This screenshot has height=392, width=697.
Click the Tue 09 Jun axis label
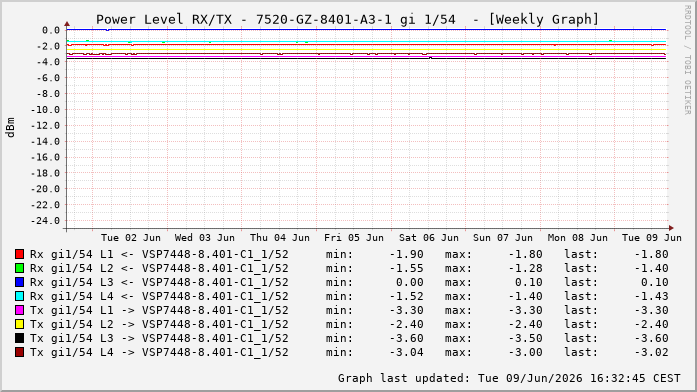652,238
